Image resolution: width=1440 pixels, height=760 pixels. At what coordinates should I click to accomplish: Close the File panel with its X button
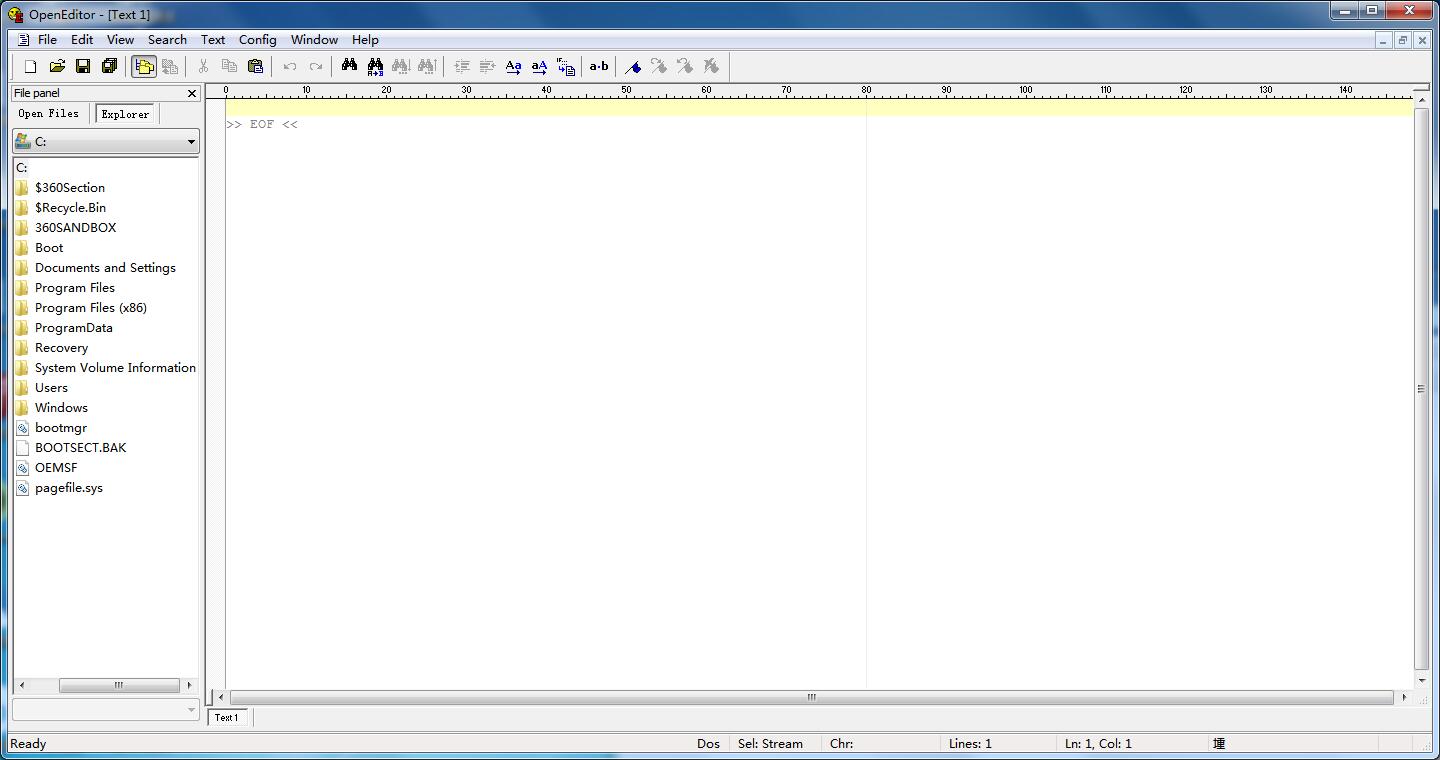point(191,93)
